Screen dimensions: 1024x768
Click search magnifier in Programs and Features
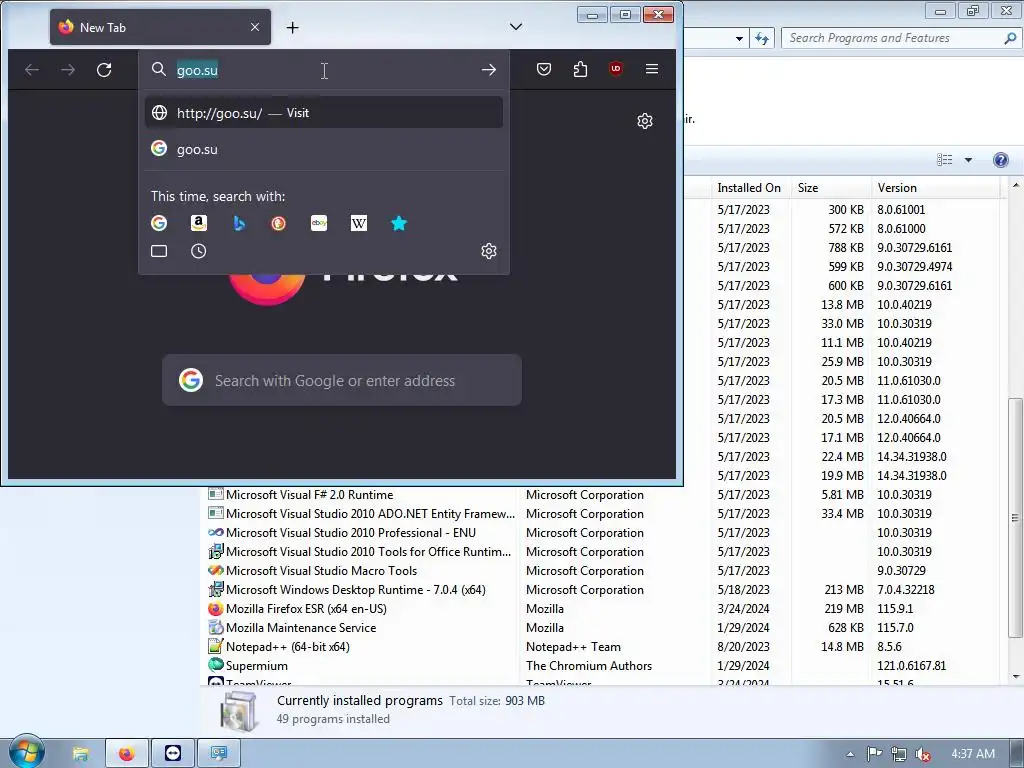click(1010, 38)
